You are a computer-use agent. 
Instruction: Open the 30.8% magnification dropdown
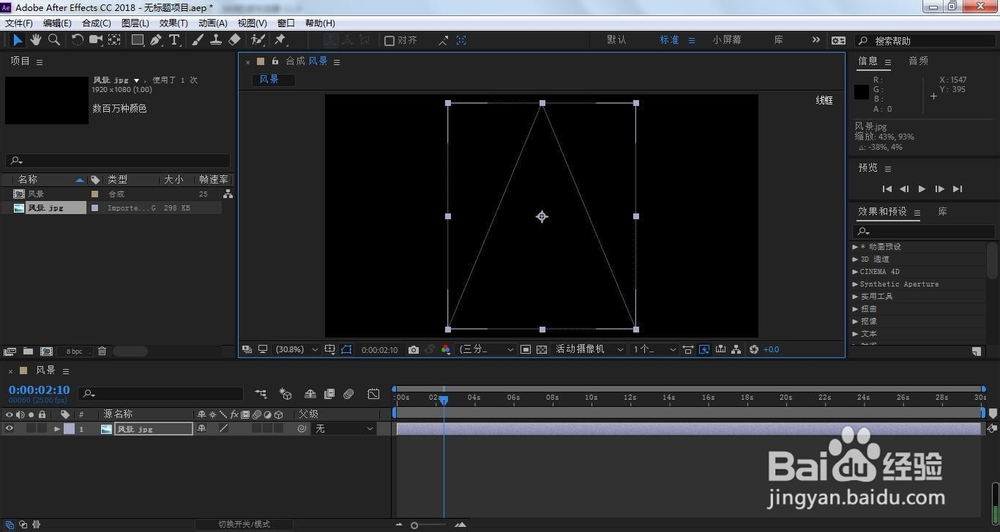tap(297, 350)
